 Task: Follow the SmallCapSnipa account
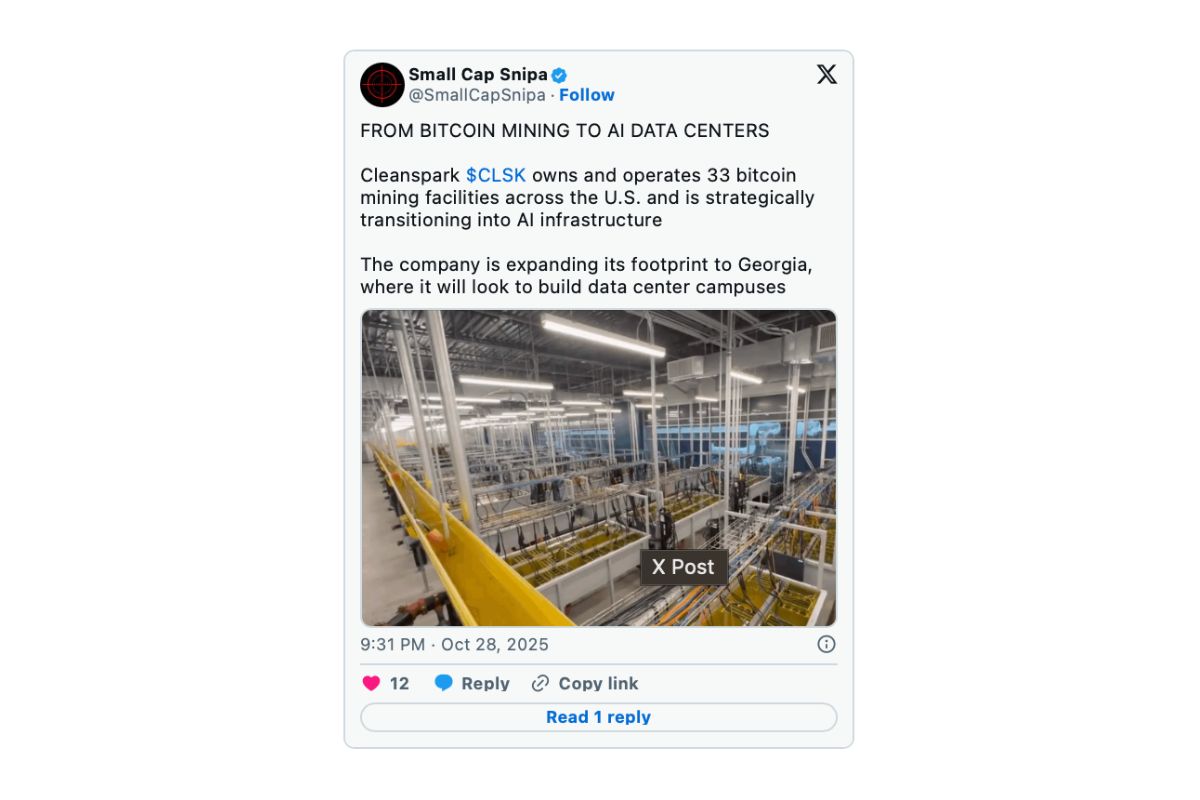pyautogui.click(x=587, y=95)
